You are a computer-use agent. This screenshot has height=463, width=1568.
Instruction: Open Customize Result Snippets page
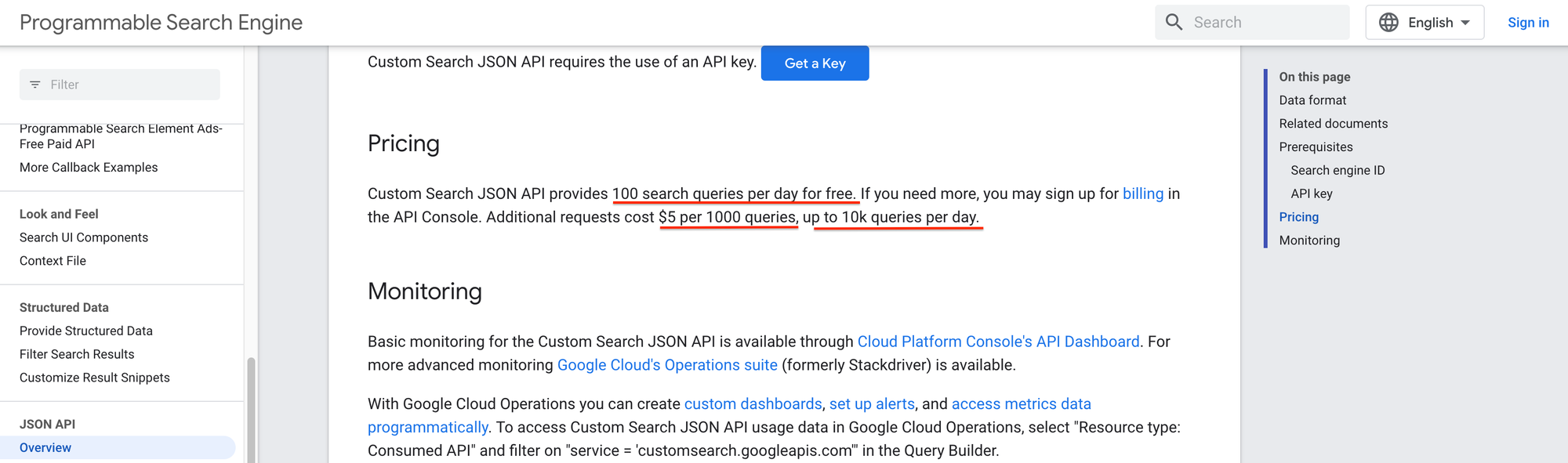click(95, 378)
